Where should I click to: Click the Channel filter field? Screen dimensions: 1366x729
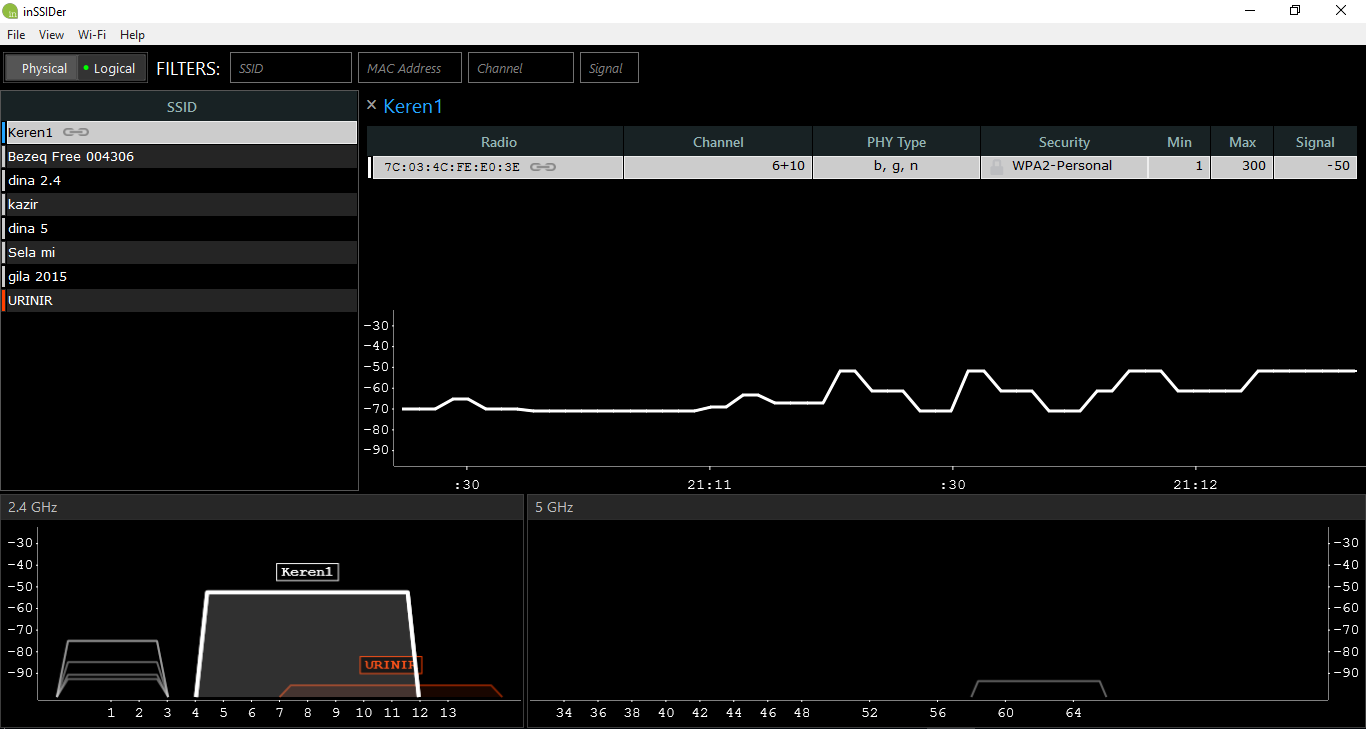(x=521, y=68)
